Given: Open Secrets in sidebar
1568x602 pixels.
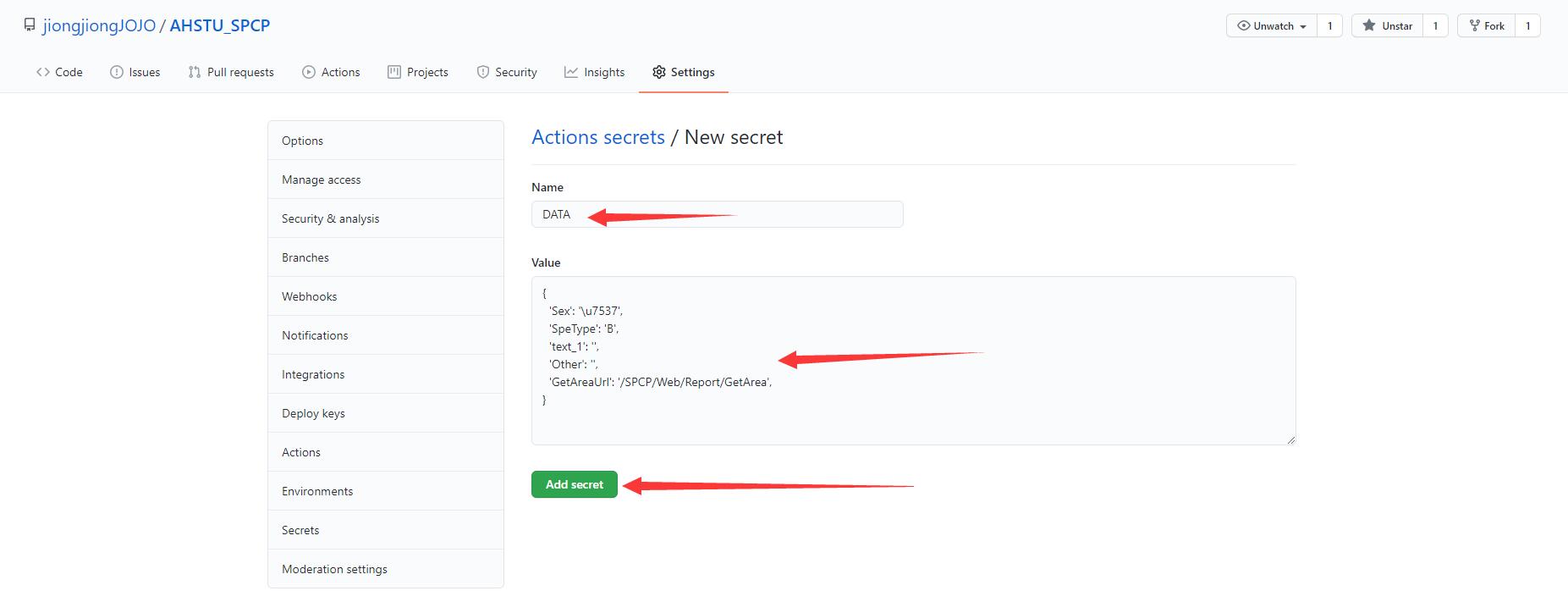Looking at the screenshot, I should pyautogui.click(x=386, y=530).
